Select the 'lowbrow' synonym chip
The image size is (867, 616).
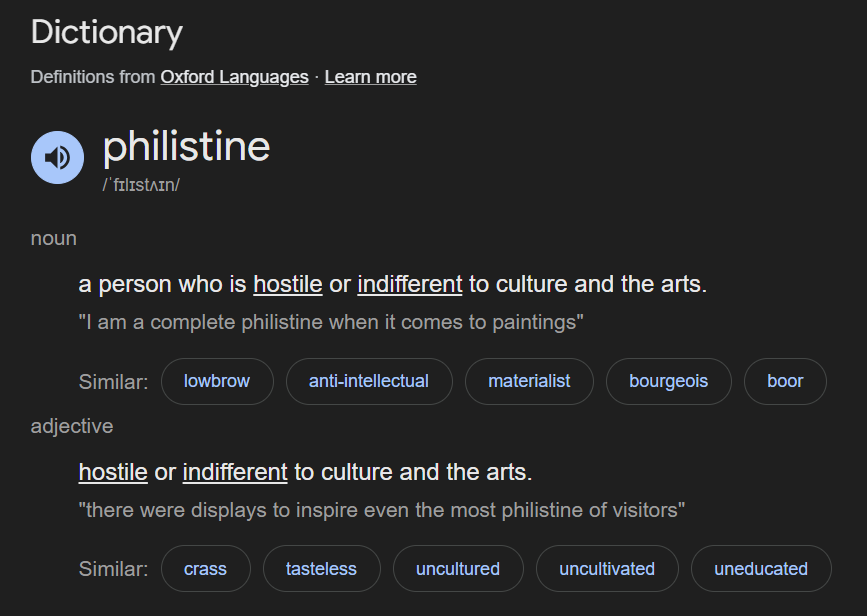217,381
